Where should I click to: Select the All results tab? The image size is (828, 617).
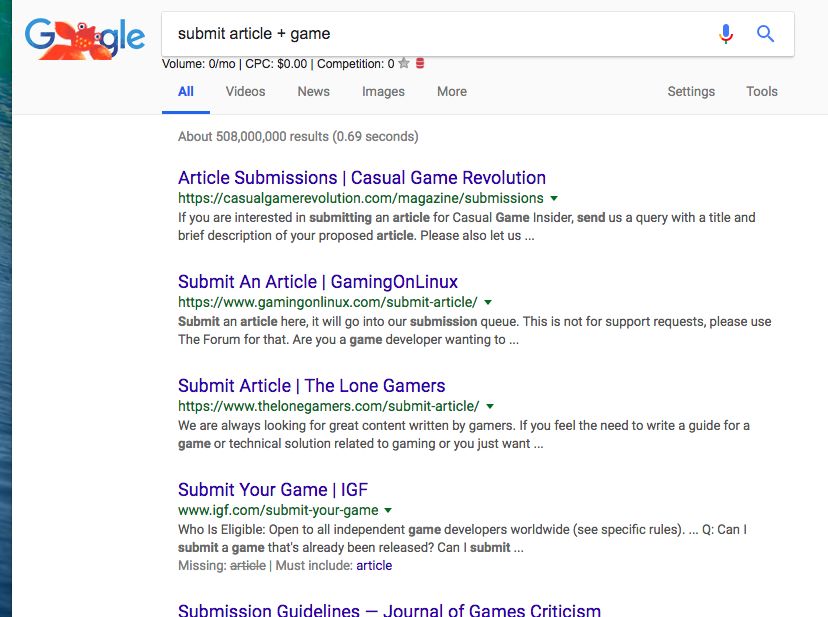[186, 92]
